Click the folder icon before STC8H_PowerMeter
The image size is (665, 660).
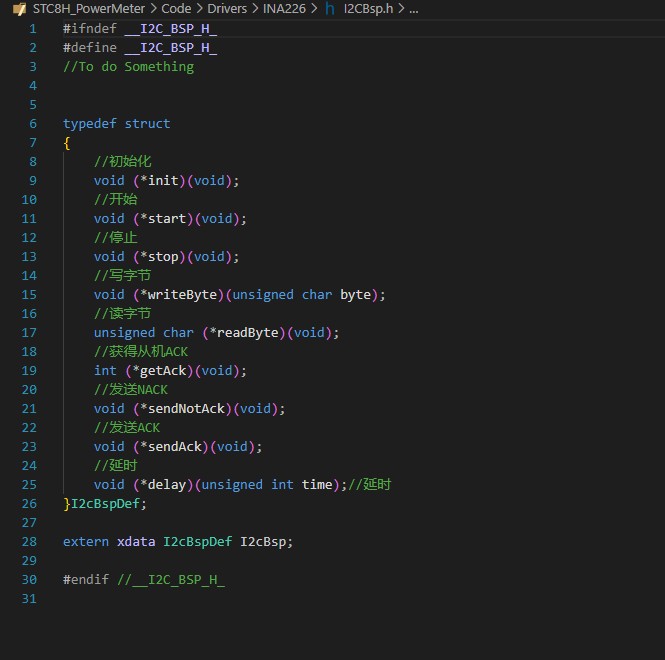pos(20,9)
